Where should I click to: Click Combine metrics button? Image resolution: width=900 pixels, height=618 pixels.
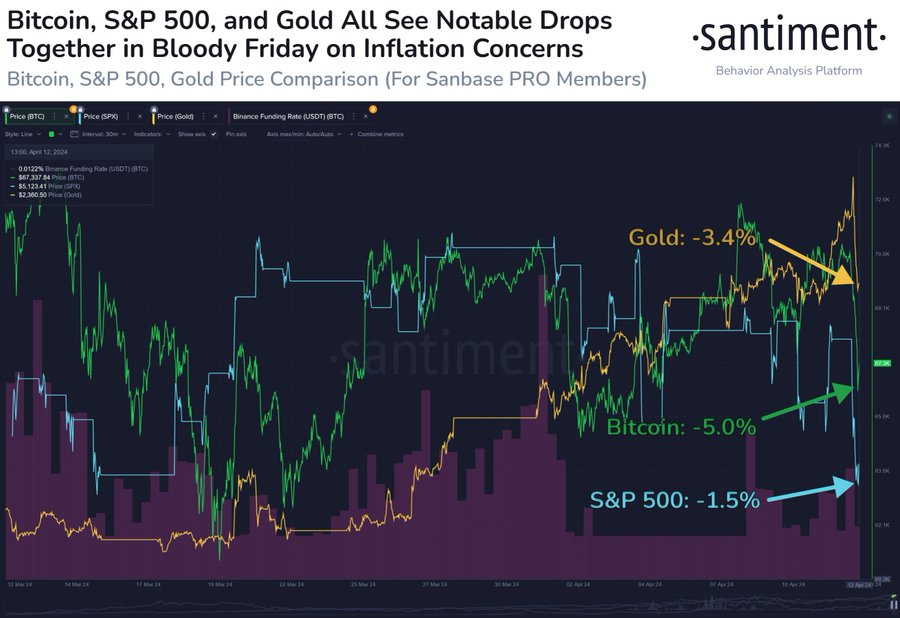tap(376, 134)
